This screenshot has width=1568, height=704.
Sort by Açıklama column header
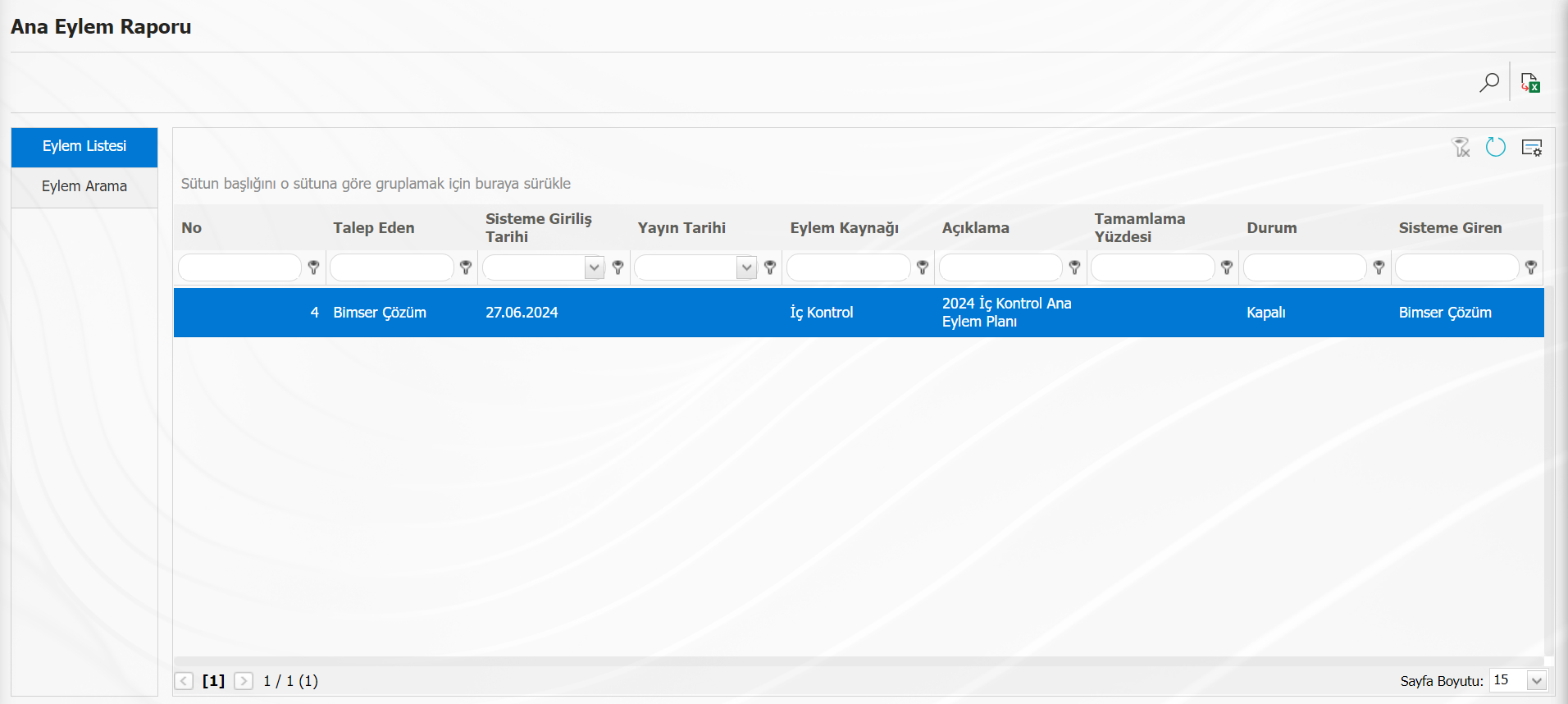(976, 228)
